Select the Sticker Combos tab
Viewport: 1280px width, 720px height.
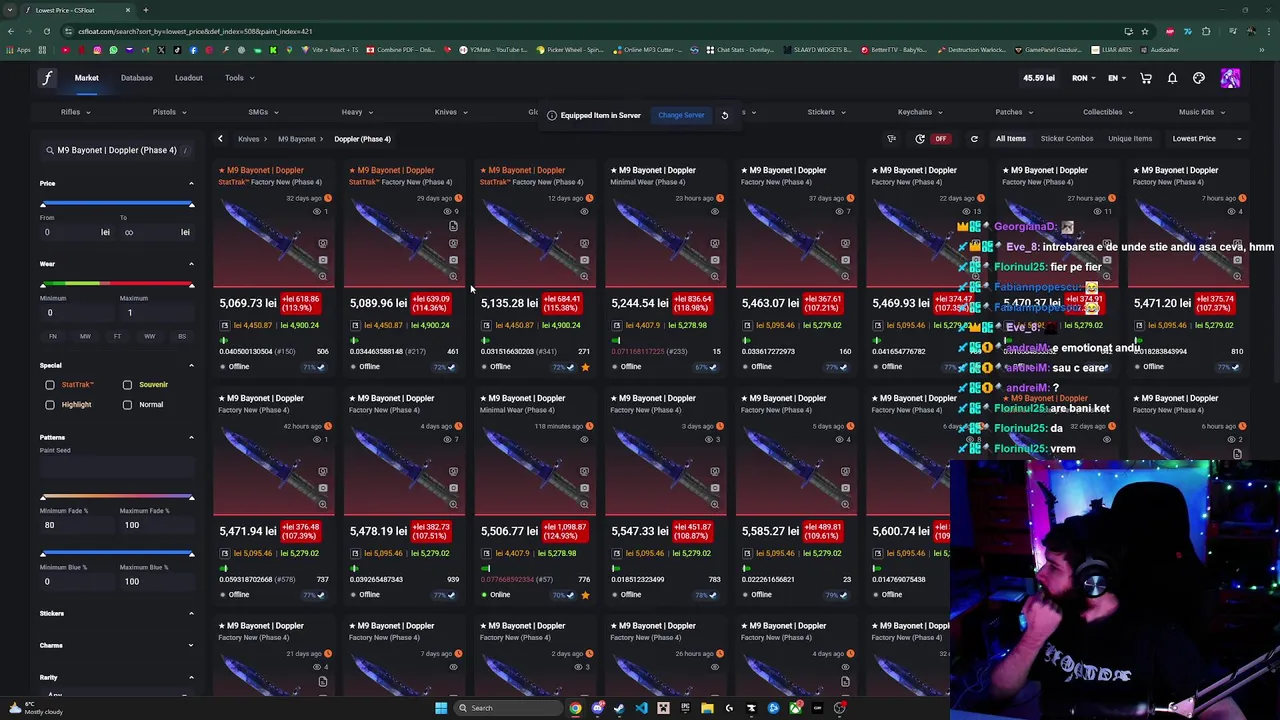pos(1067,139)
